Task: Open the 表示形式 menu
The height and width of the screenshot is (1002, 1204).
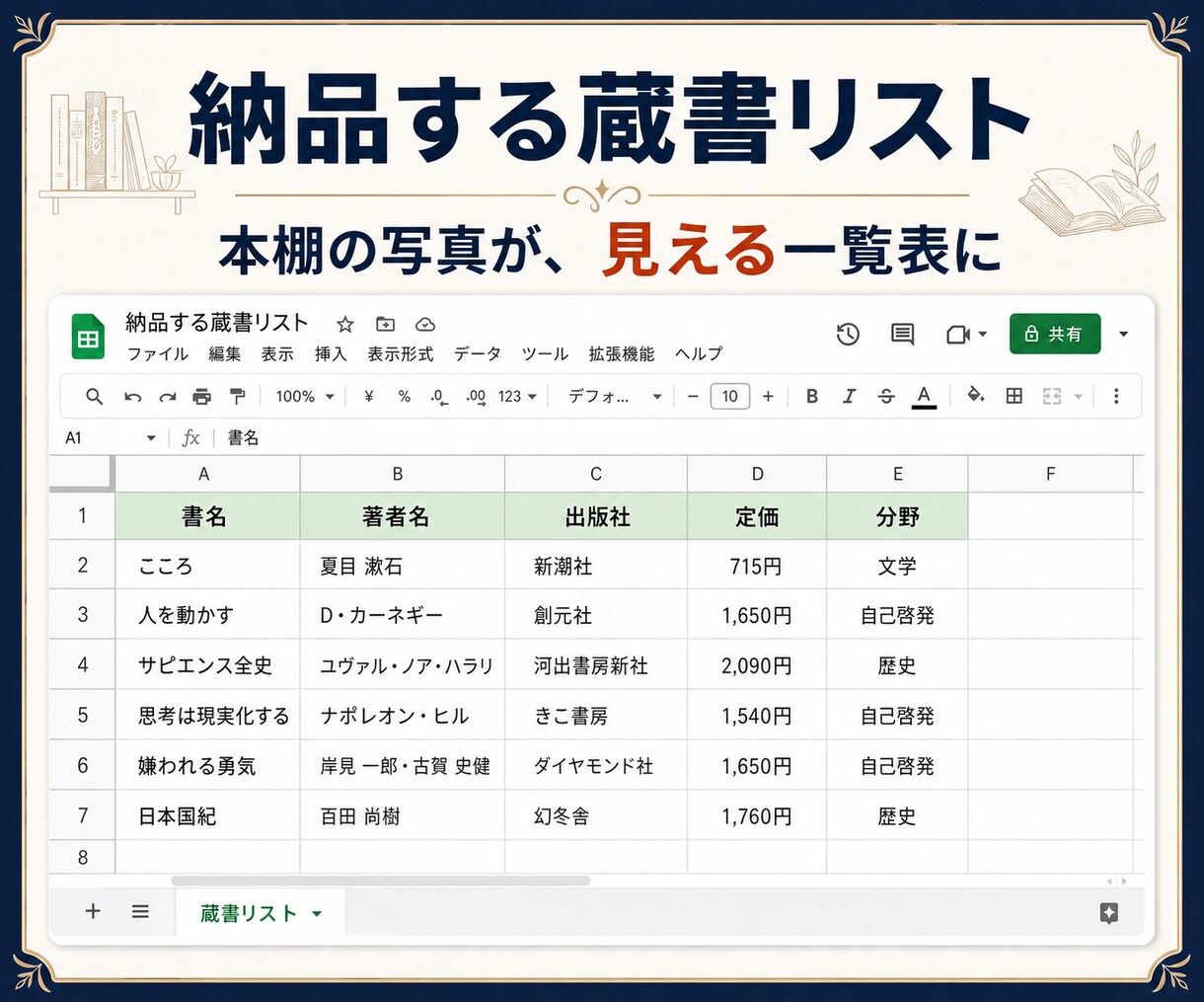Action: click(x=401, y=354)
